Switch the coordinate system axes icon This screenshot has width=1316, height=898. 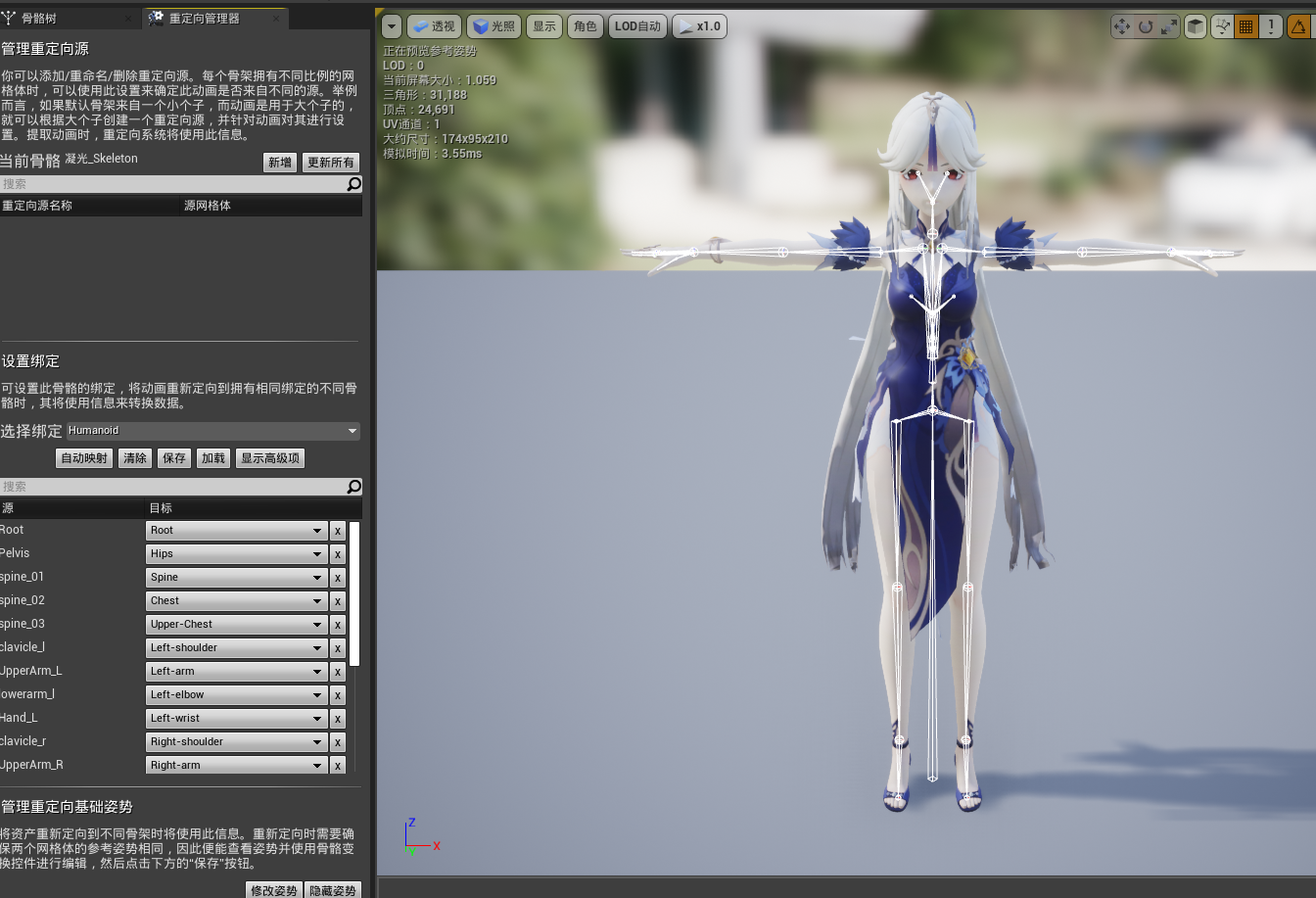click(1221, 26)
